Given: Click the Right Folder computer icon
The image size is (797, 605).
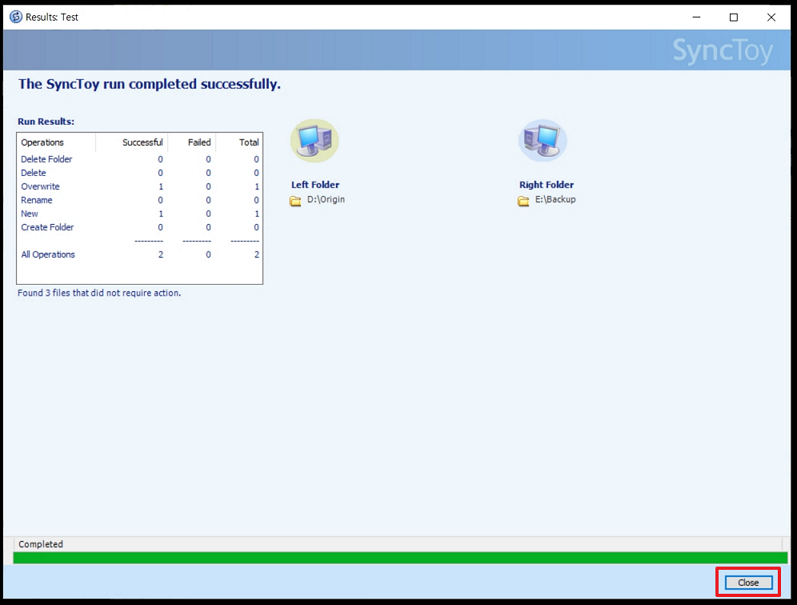Looking at the screenshot, I should coord(542,141).
